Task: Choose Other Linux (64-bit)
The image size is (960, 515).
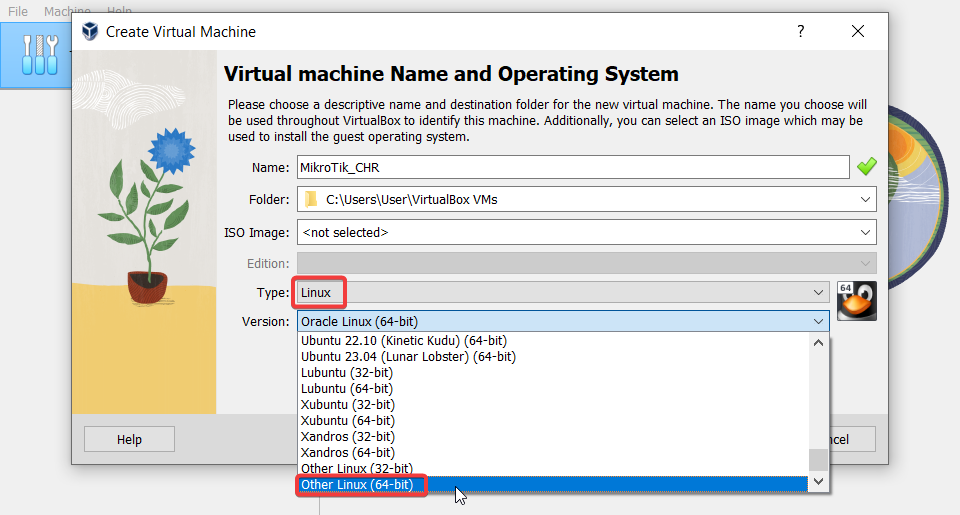Action: (x=553, y=484)
